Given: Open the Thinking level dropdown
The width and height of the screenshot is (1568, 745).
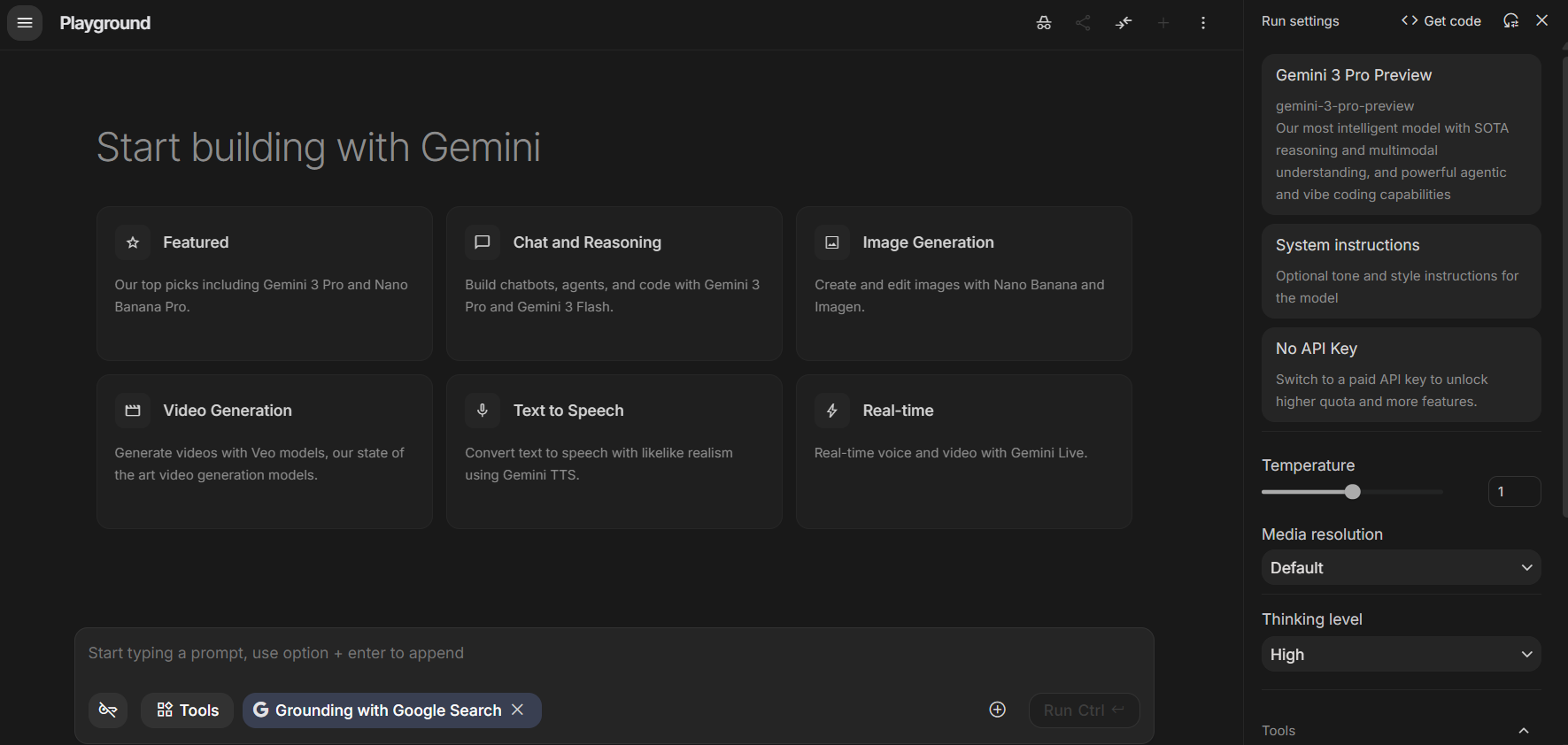Looking at the screenshot, I should (x=1401, y=654).
